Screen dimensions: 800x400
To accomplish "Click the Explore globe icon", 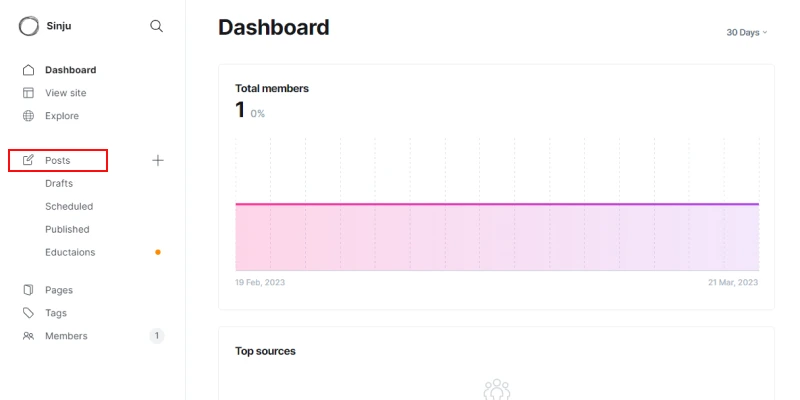I will click(x=28, y=116).
